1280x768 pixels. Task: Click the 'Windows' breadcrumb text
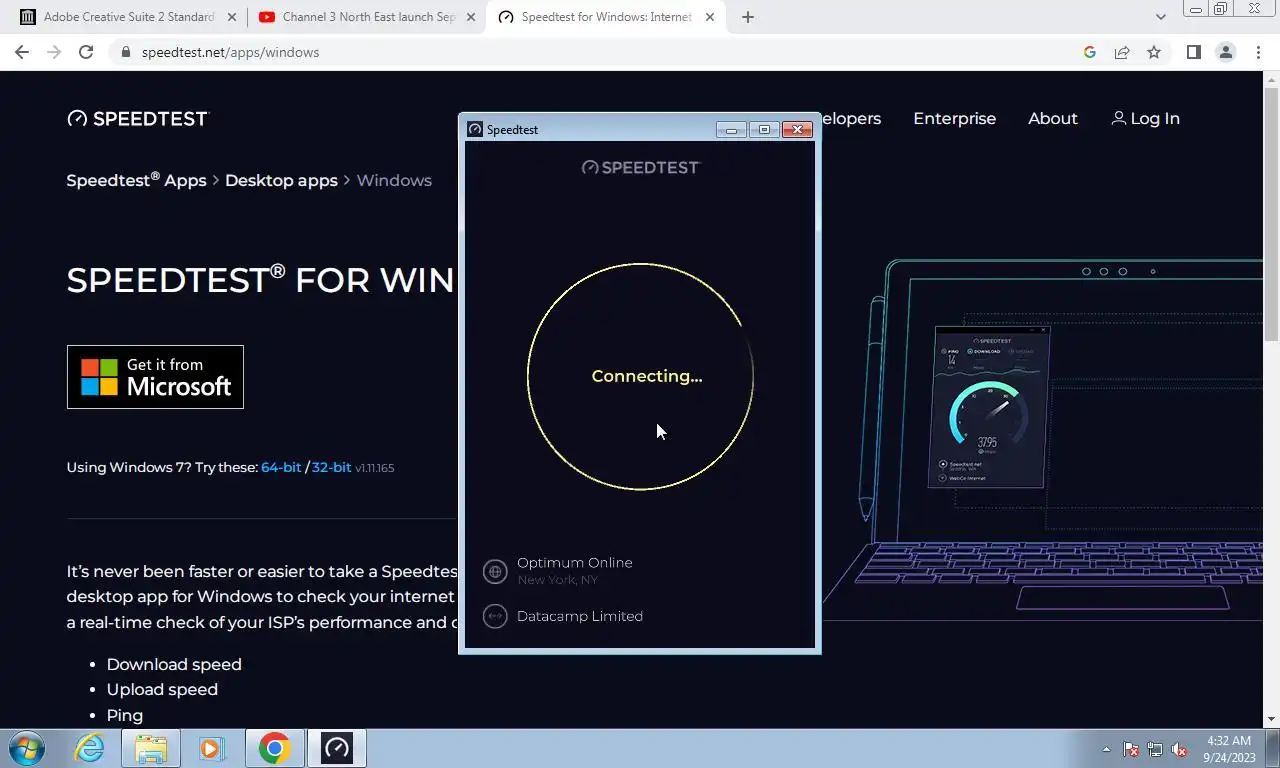coord(394,180)
